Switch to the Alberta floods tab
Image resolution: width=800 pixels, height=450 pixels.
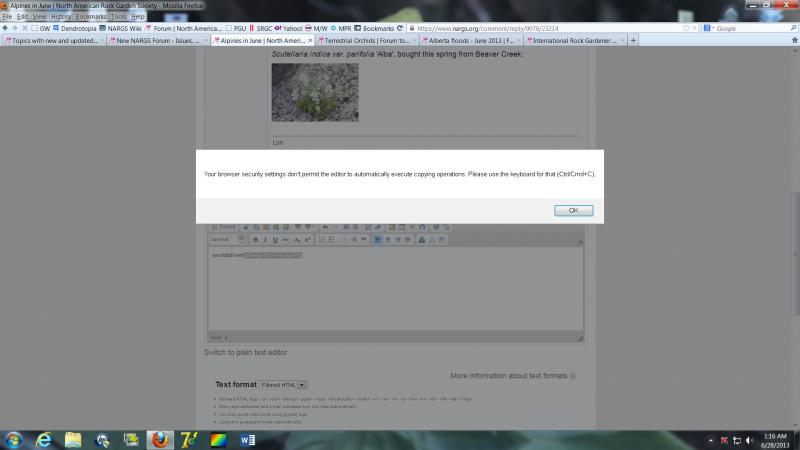coord(467,40)
